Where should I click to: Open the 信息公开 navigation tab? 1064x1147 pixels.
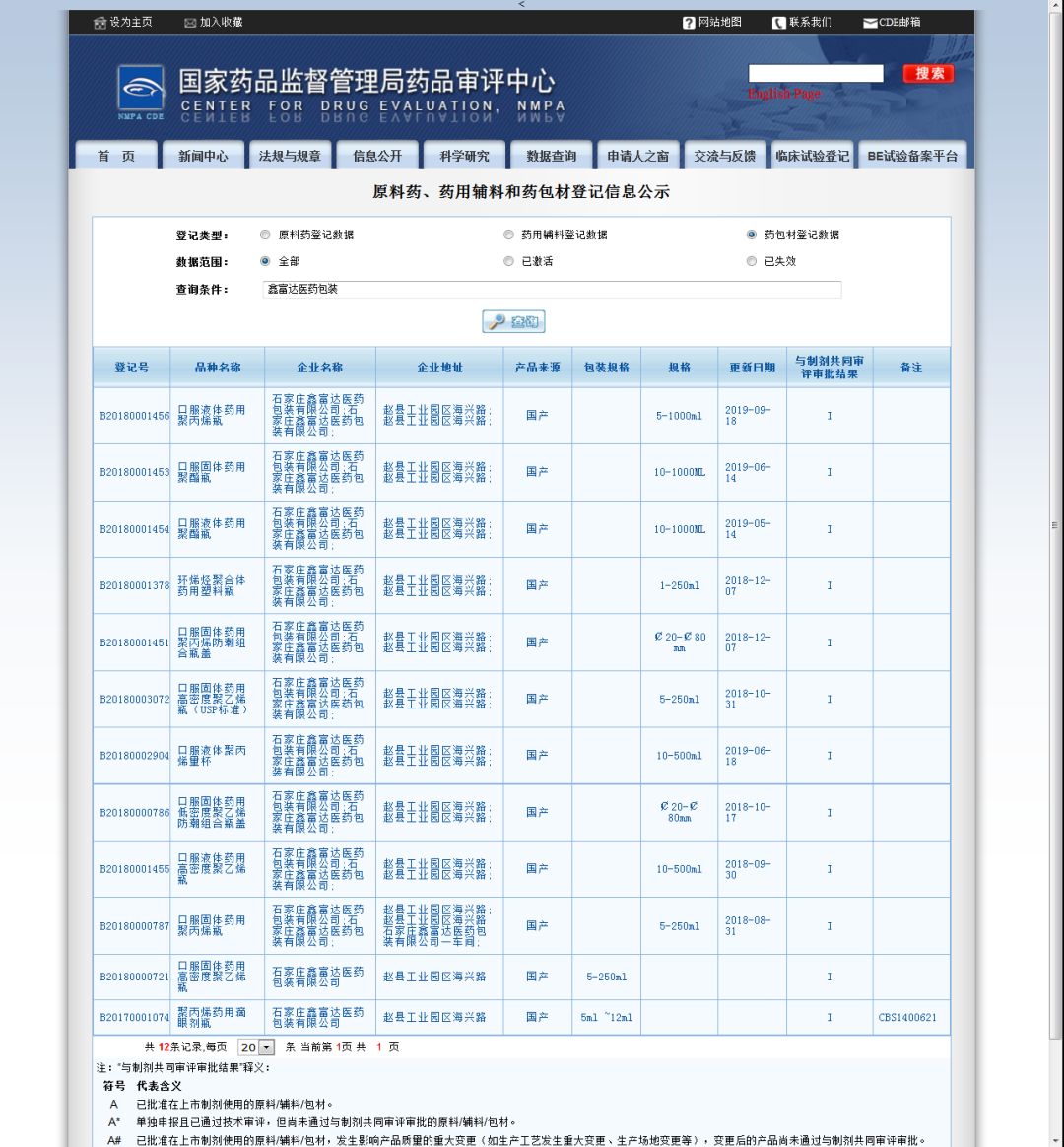pyautogui.click(x=377, y=155)
